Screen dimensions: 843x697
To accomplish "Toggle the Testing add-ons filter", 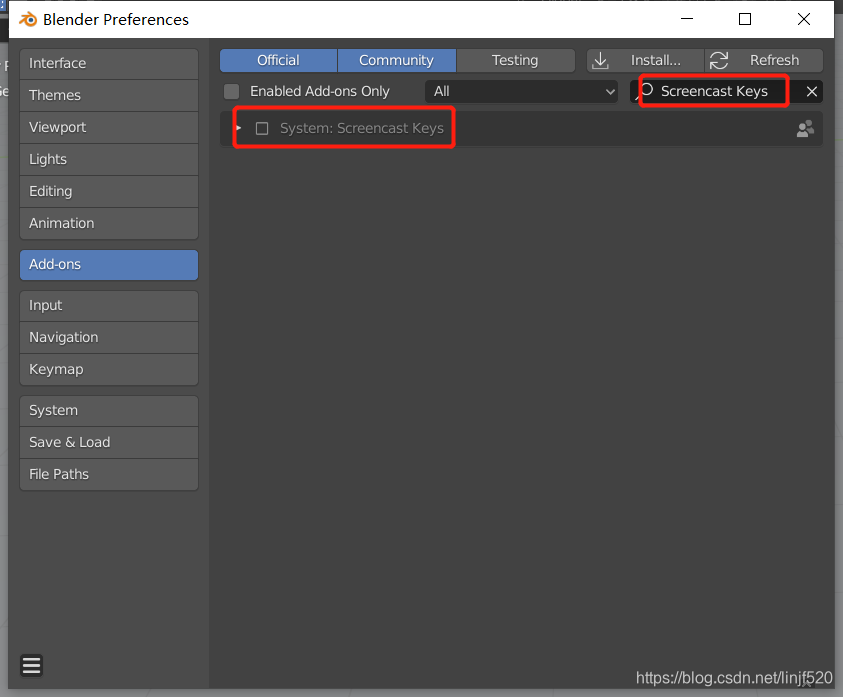I will pos(516,60).
